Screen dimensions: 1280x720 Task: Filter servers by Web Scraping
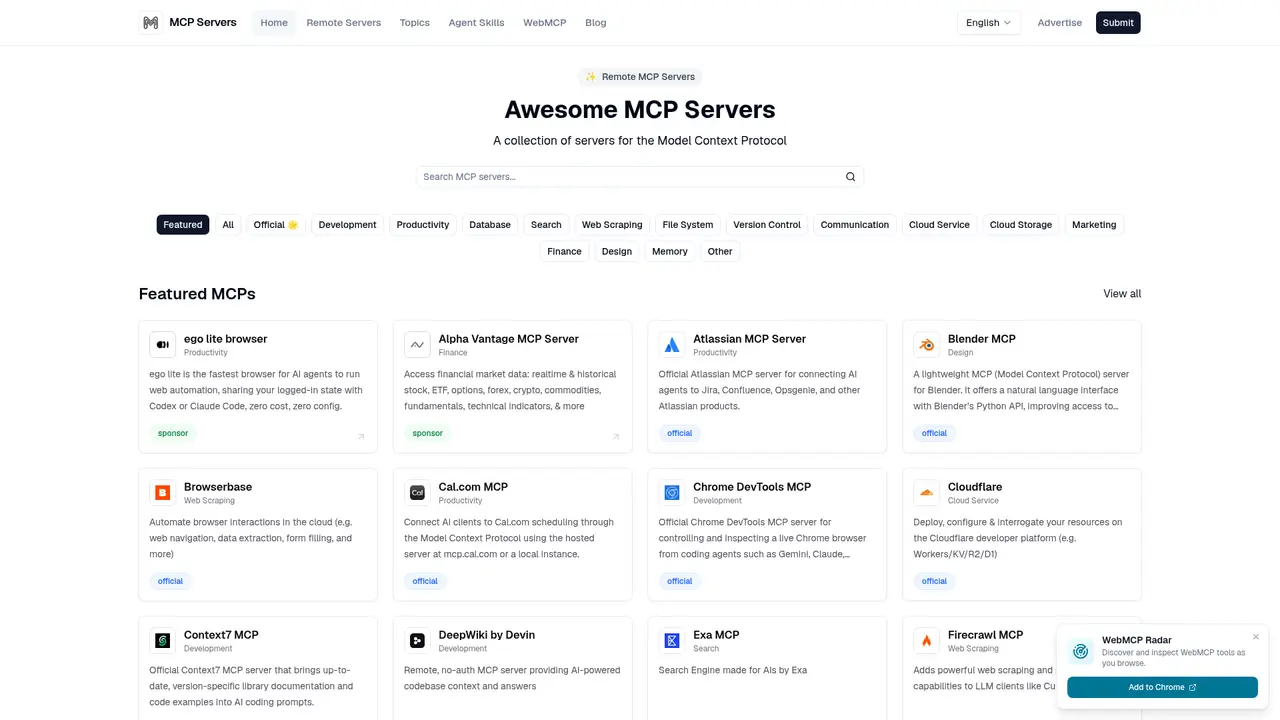click(x=612, y=225)
